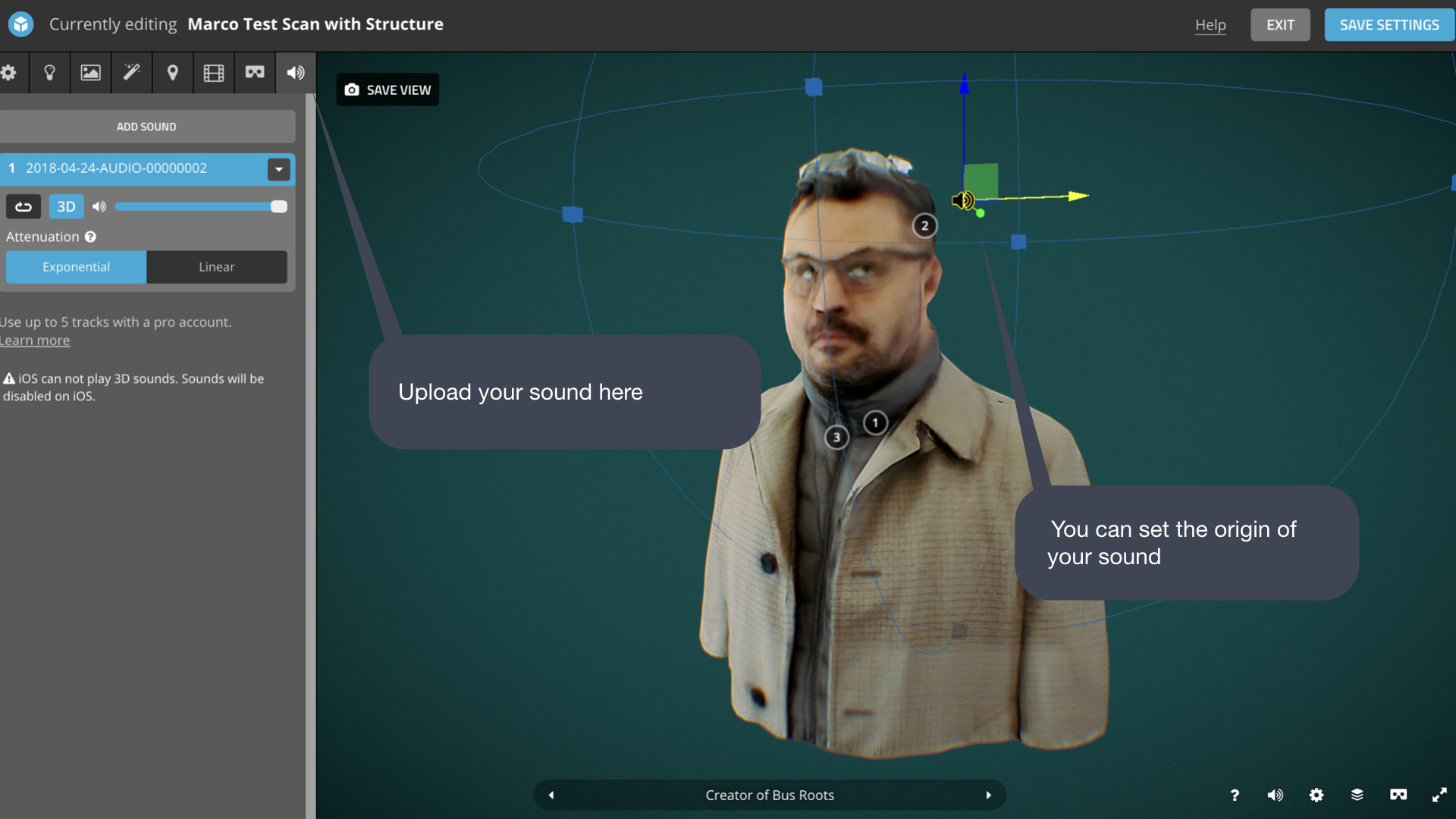Toggle viewer sound icon
Viewport: 1456px width, 819px height.
1276,795
